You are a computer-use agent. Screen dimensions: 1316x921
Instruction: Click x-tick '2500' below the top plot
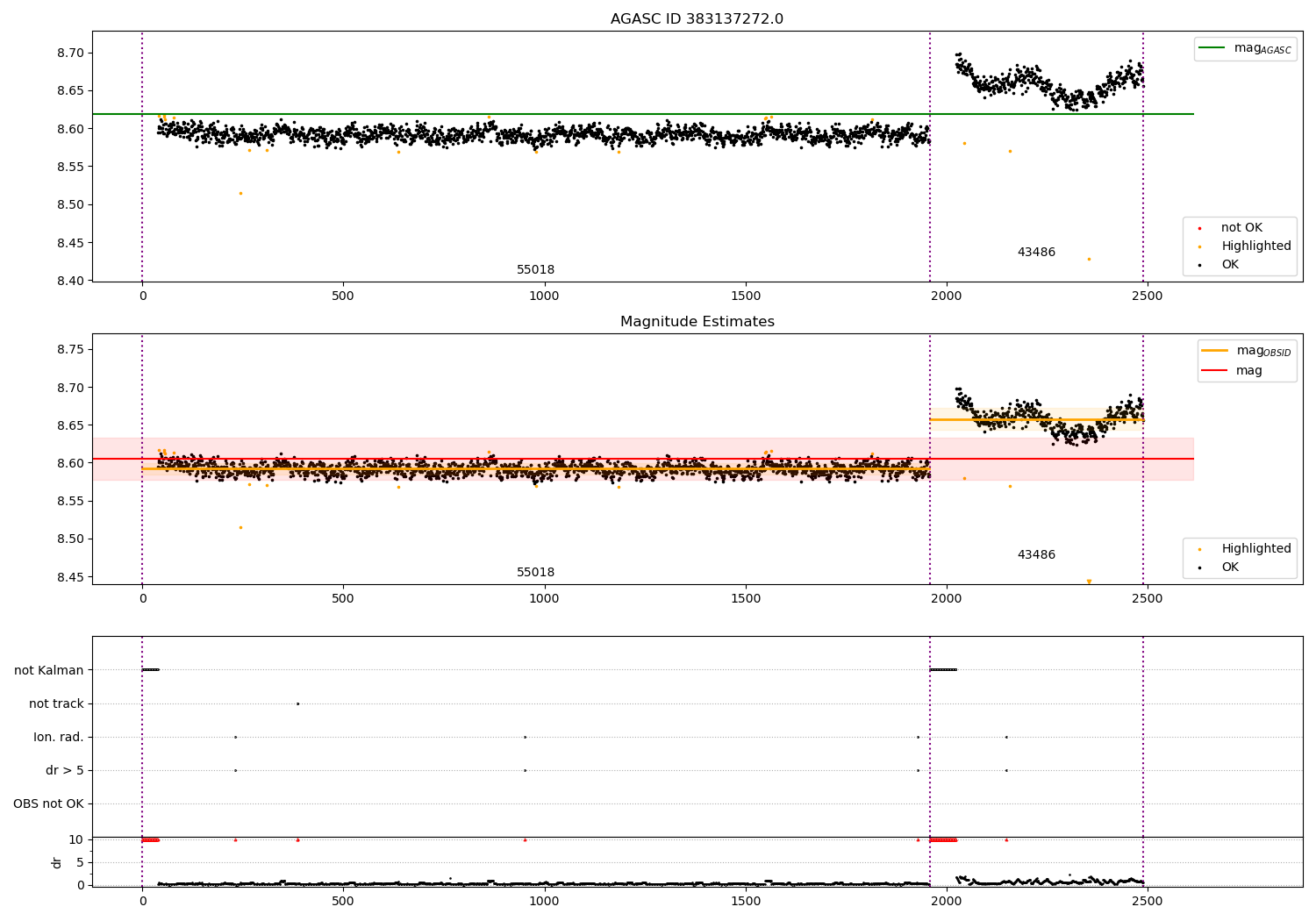[x=1147, y=296]
